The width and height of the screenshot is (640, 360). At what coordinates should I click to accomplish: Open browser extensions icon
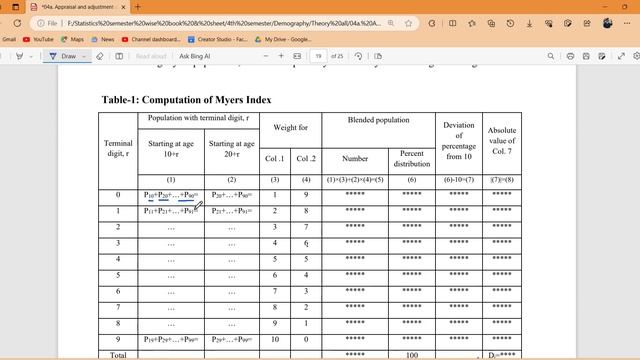tap(432, 23)
